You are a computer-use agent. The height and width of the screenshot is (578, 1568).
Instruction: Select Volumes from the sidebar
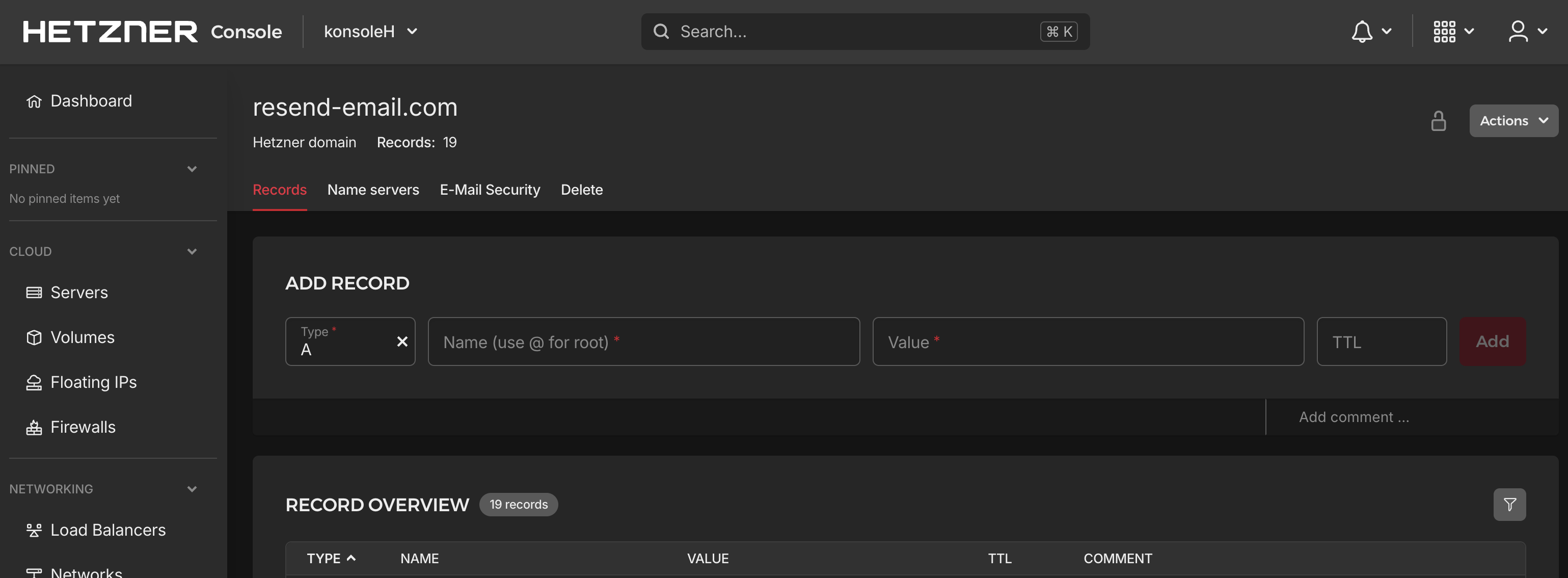82,337
